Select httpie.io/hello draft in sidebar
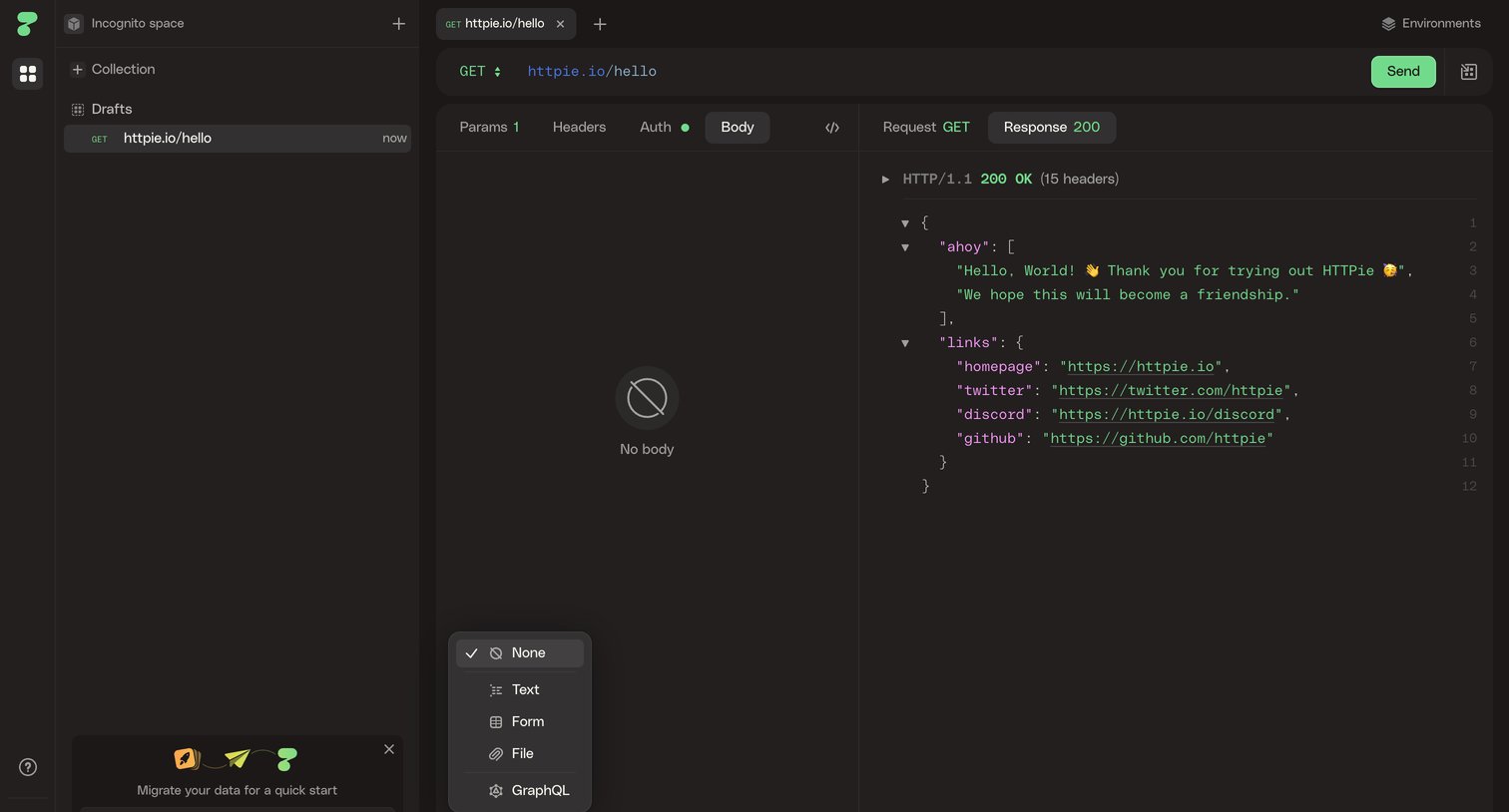1509x812 pixels. pyautogui.click(x=238, y=139)
